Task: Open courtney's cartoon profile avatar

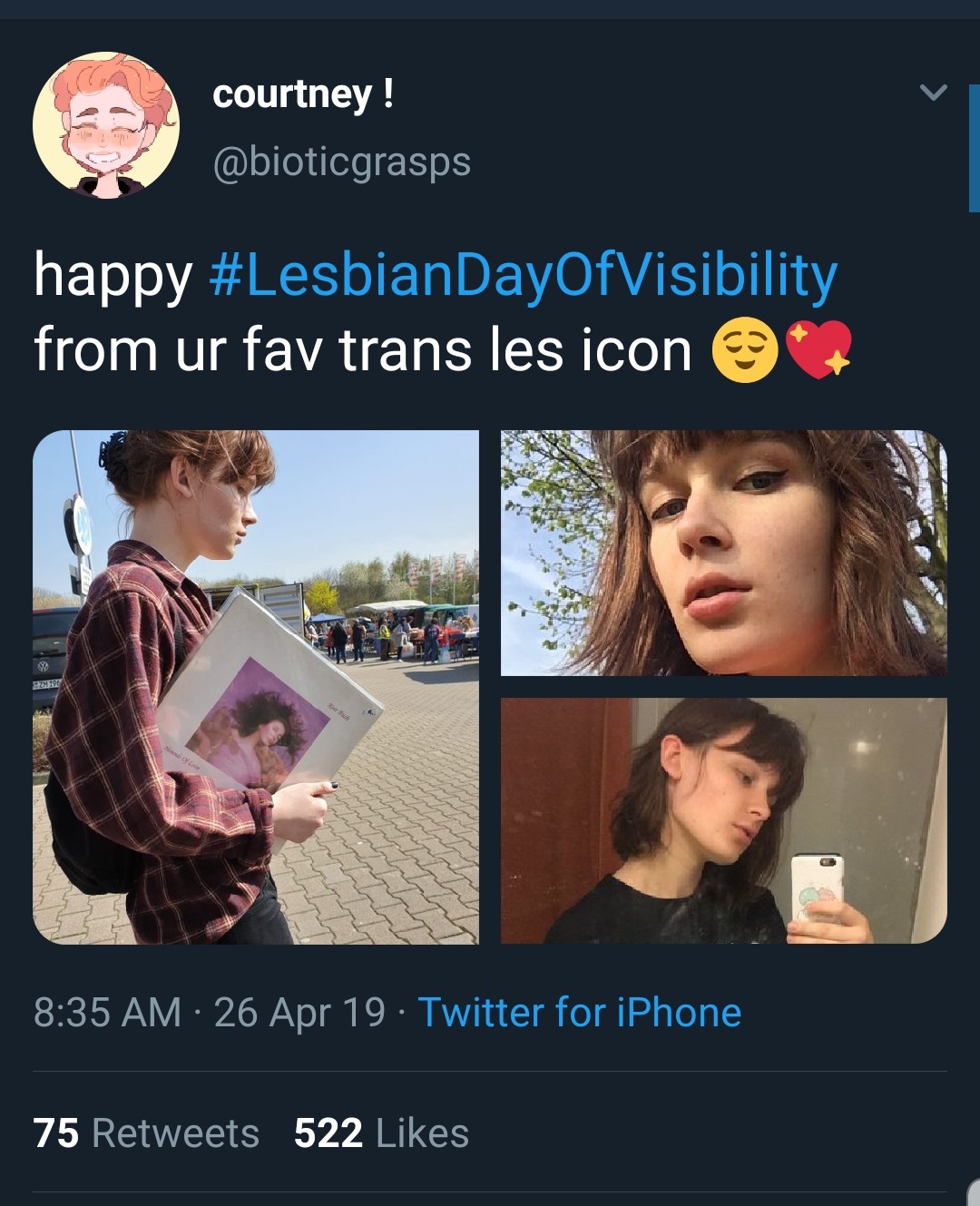Action: pyautogui.click(x=106, y=125)
